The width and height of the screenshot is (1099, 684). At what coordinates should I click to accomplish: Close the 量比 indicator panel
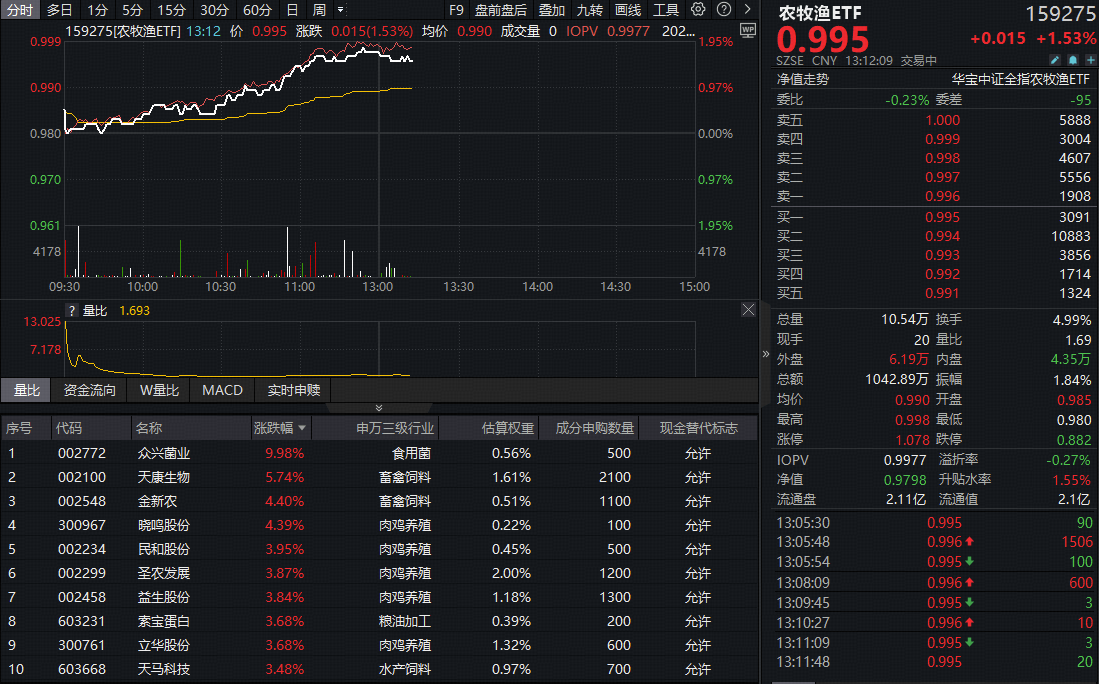[748, 310]
